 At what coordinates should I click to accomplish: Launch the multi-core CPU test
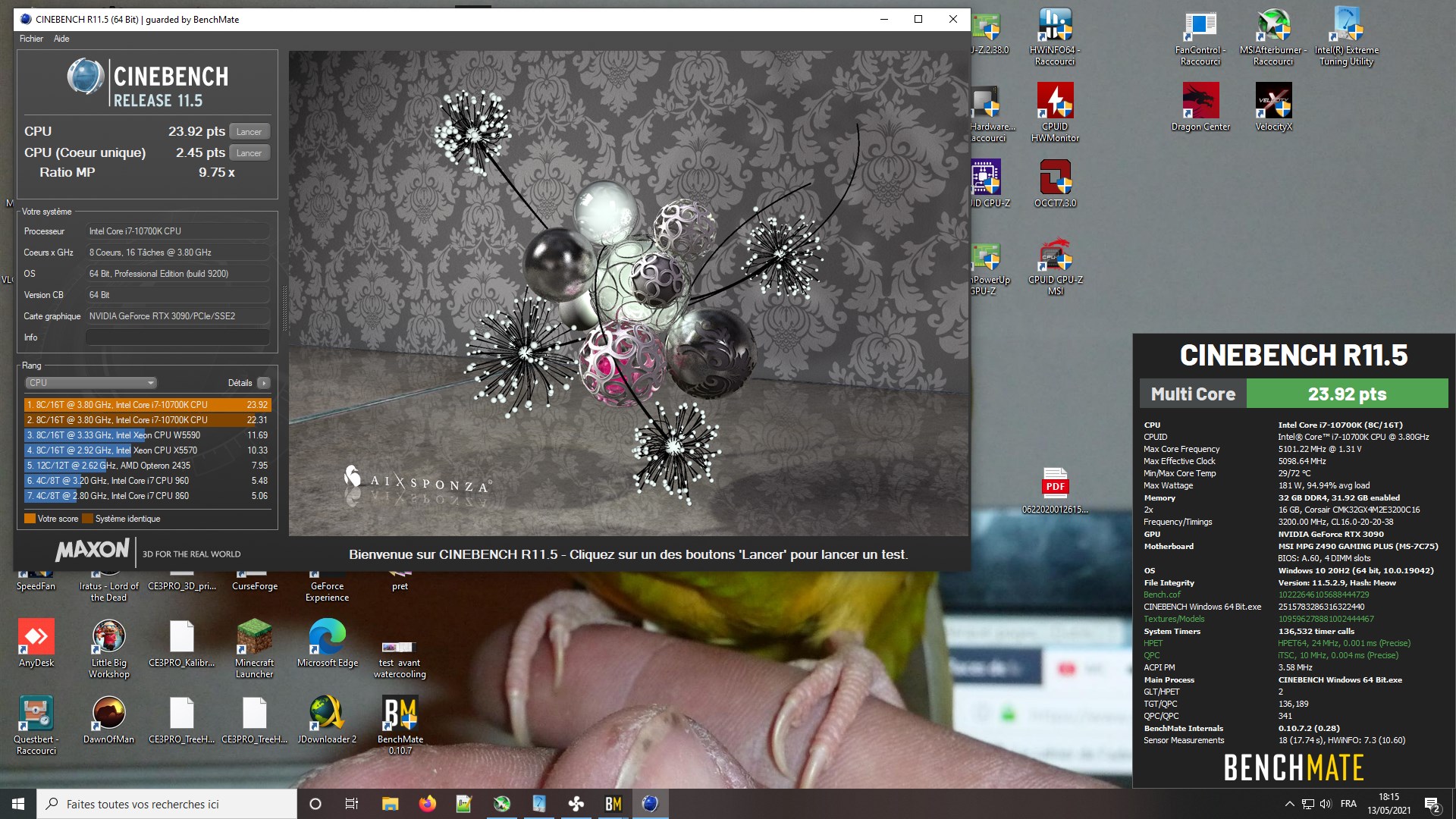[249, 132]
